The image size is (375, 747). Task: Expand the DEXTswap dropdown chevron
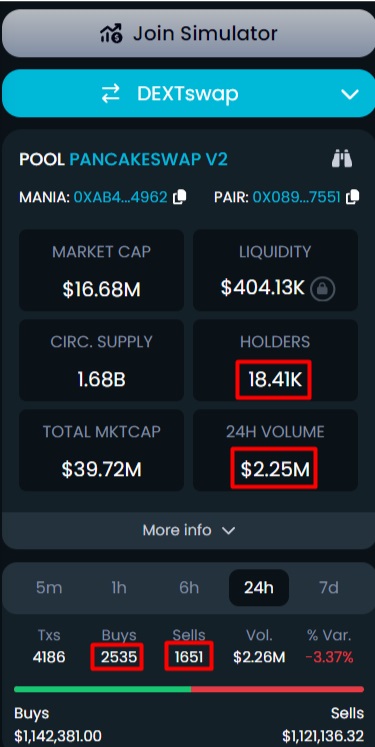[x=350, y=94]
